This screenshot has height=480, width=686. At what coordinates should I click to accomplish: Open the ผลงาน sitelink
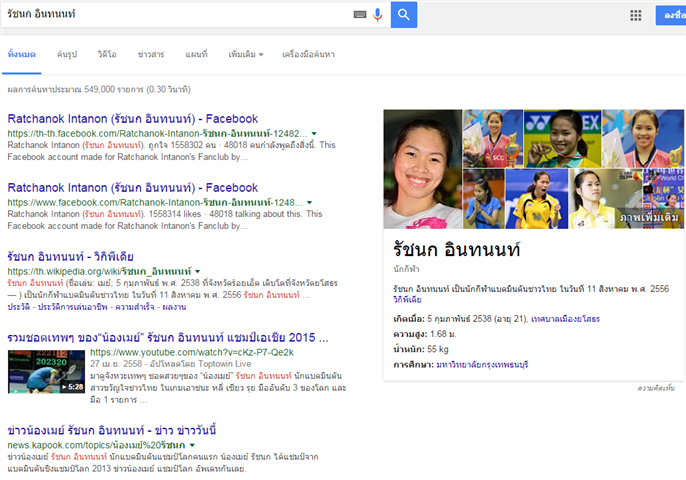[x=174, y=307]
